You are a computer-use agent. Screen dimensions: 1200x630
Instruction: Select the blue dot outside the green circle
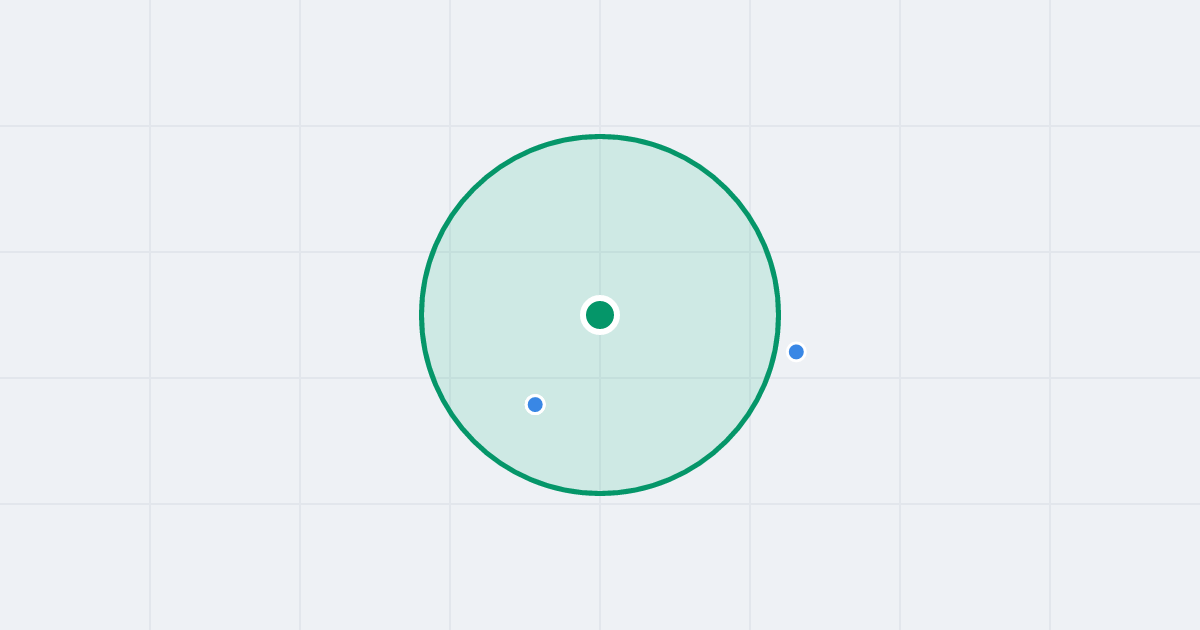pyautogui.click(x=796, y=352)
